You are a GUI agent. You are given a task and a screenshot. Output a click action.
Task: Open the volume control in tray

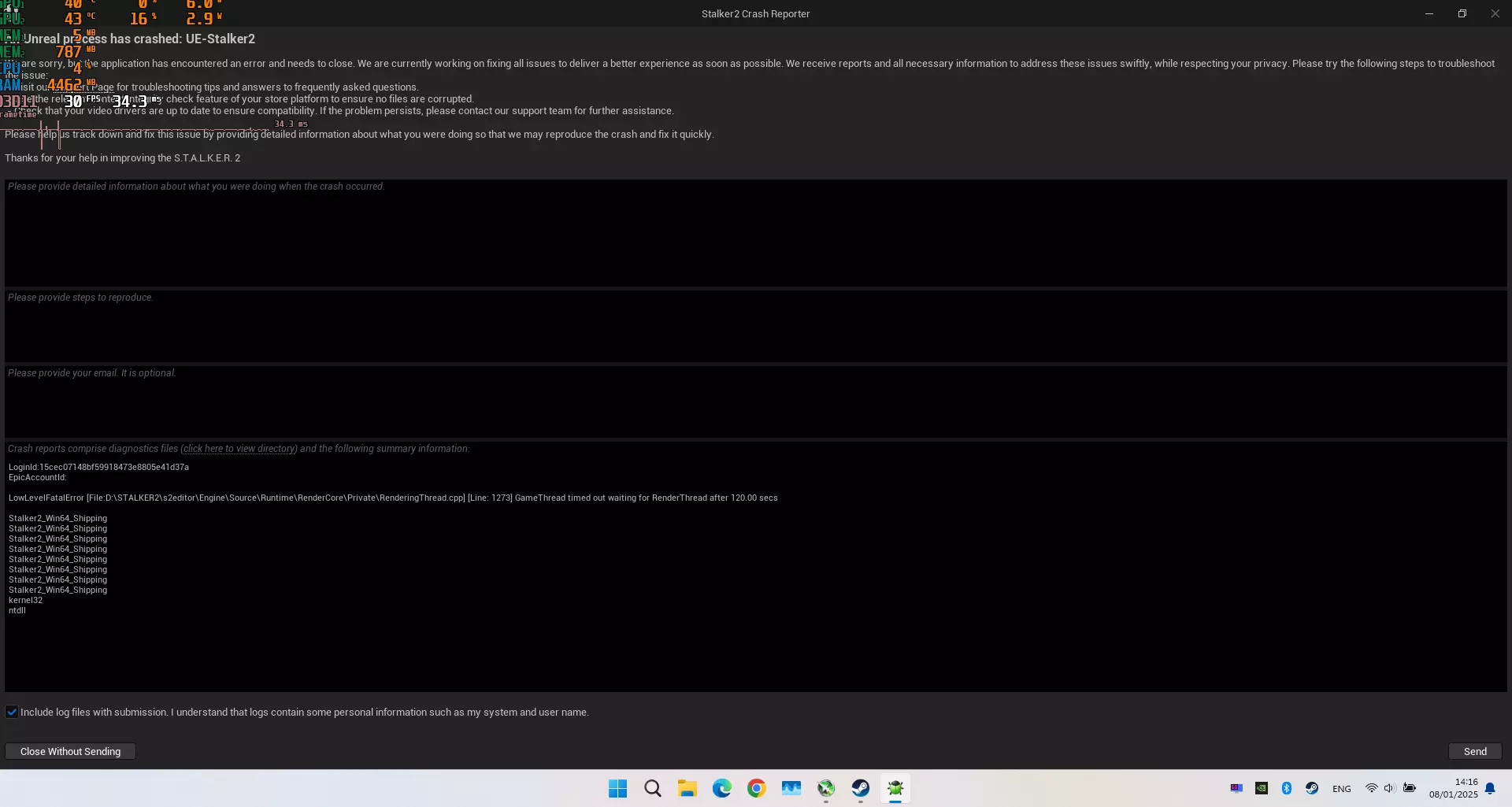click(x=1389, y=788)
